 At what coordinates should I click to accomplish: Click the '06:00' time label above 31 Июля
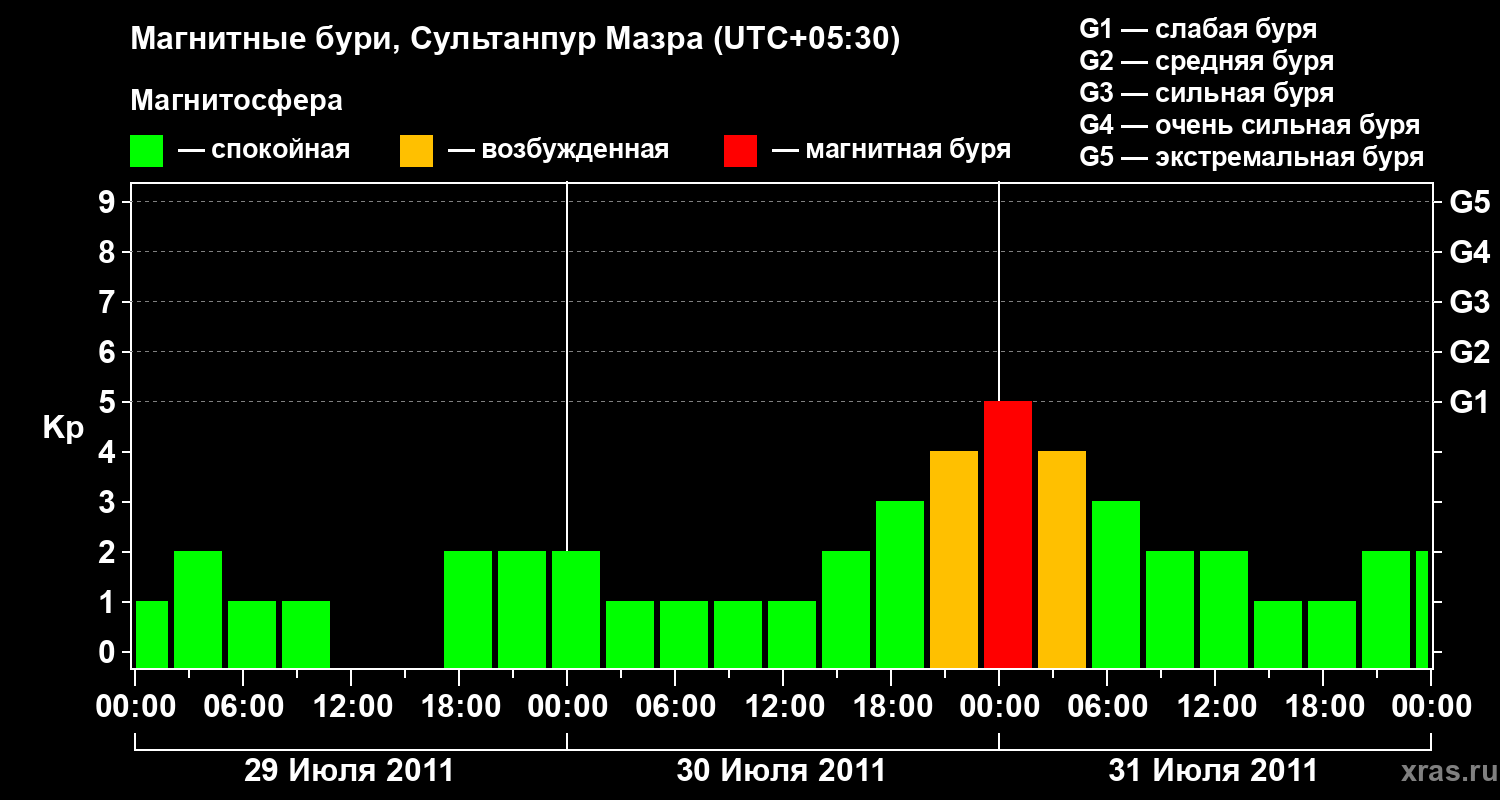click(1107, 707)
